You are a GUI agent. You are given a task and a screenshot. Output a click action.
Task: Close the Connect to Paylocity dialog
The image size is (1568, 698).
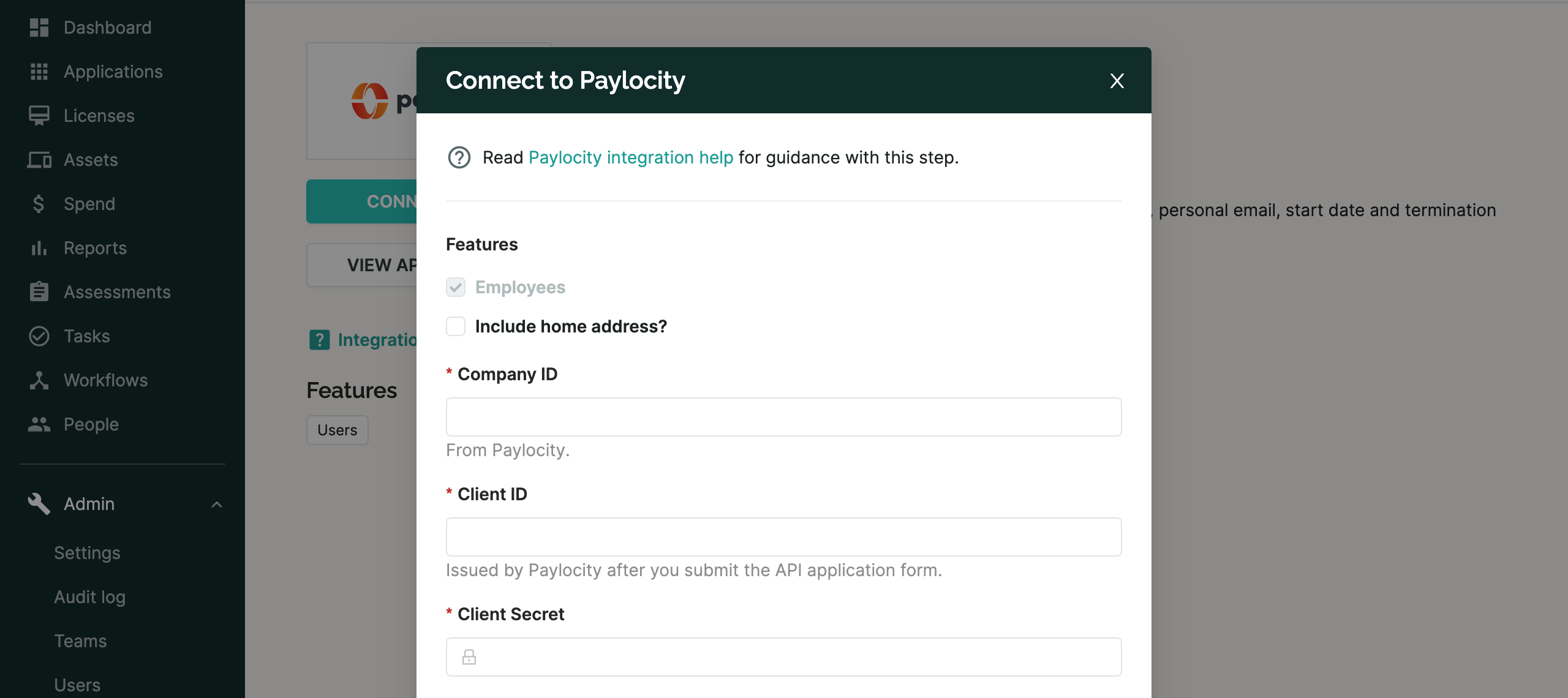[1117, 80]
